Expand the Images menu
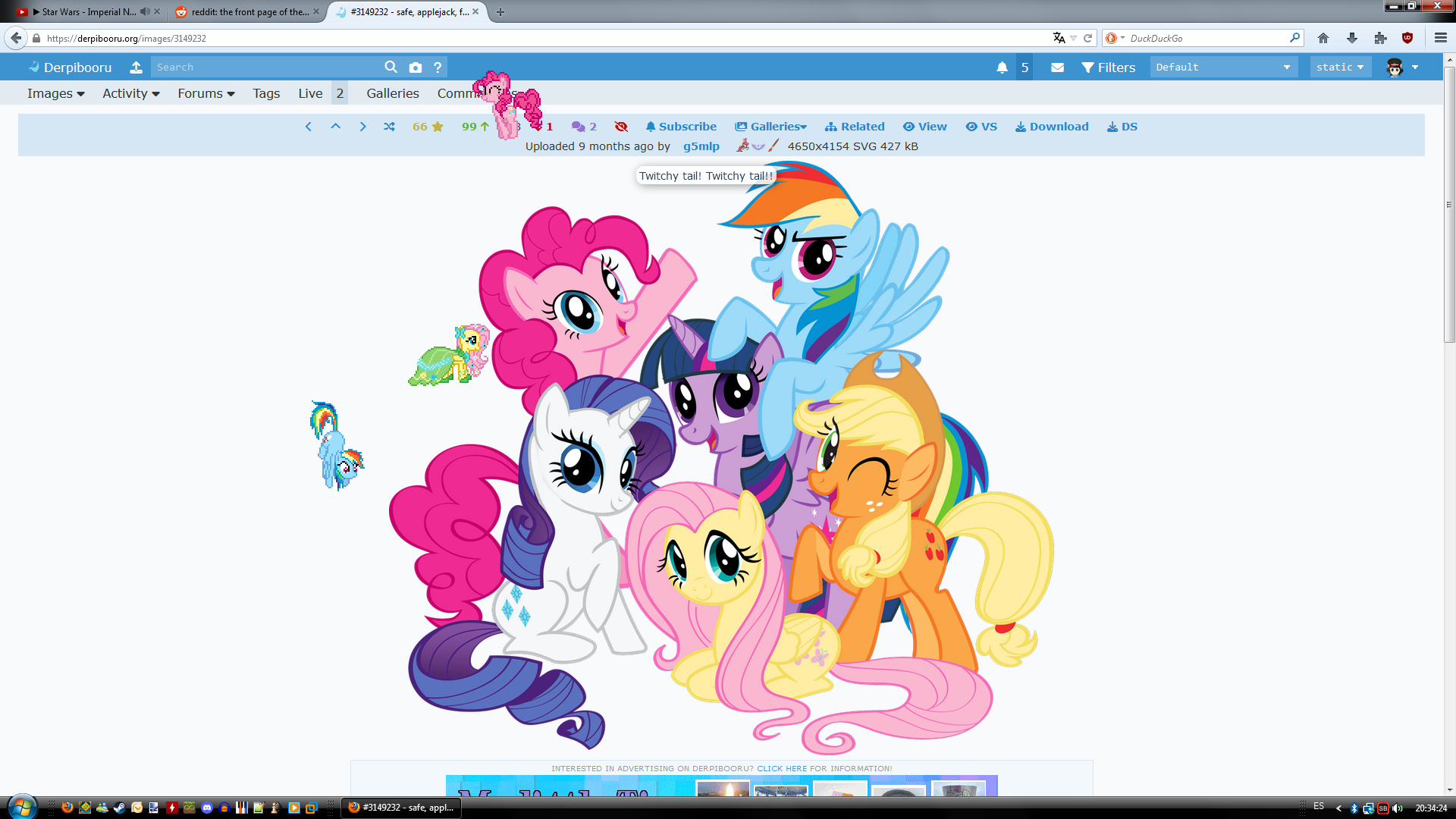Screen dimensions: 1456x819 [55, 93]
